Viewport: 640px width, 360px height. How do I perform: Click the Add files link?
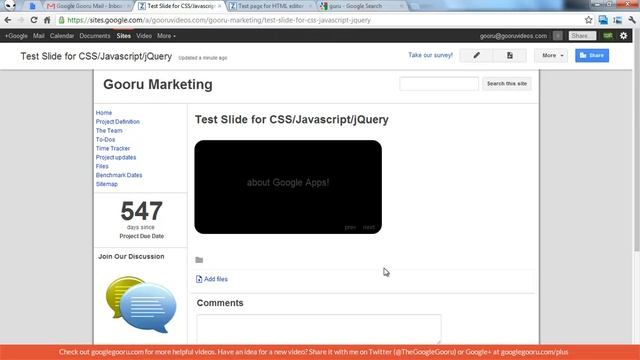coord(216,279)
